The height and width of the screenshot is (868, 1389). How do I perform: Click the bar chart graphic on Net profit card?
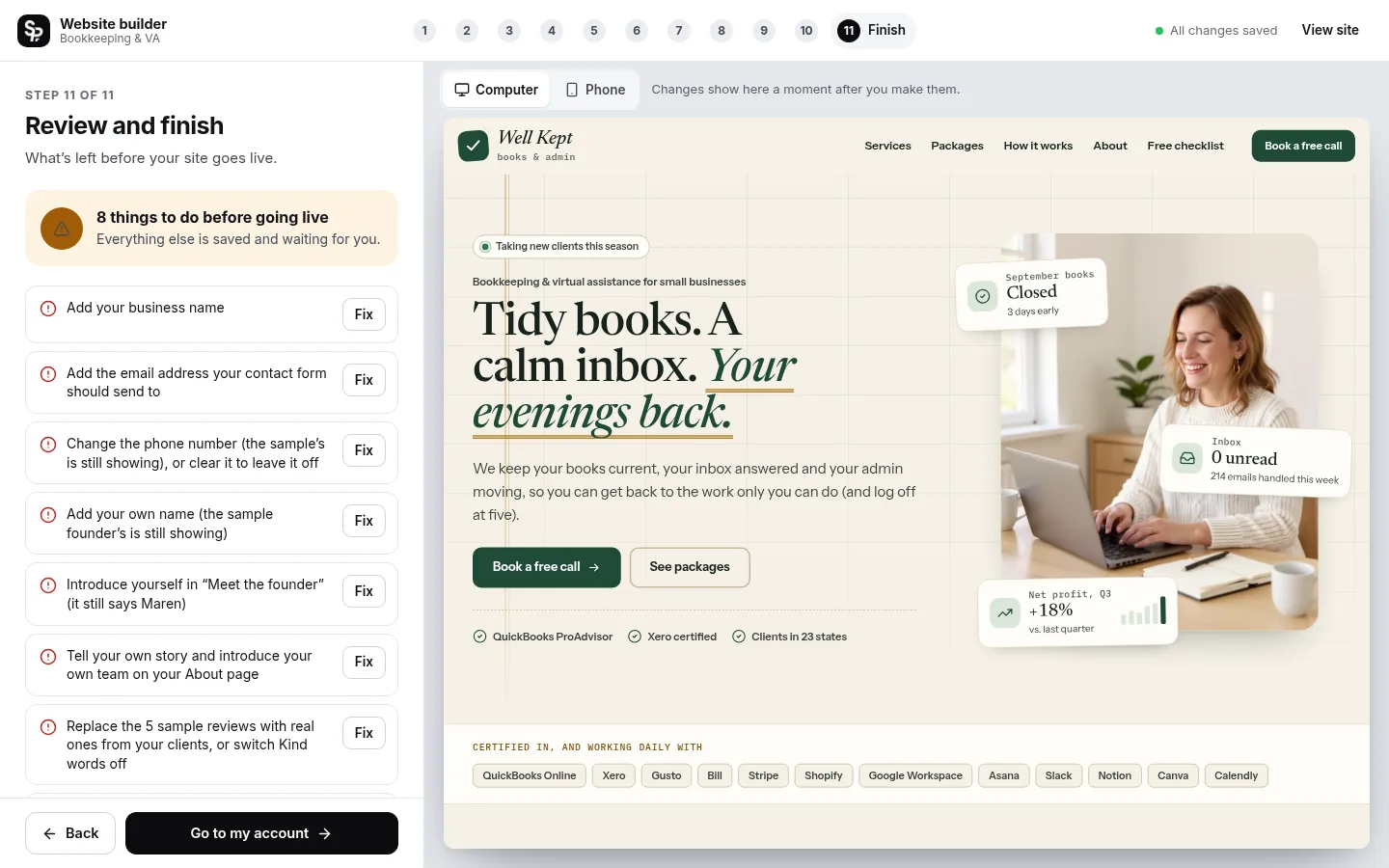[x=1144, y=610]
